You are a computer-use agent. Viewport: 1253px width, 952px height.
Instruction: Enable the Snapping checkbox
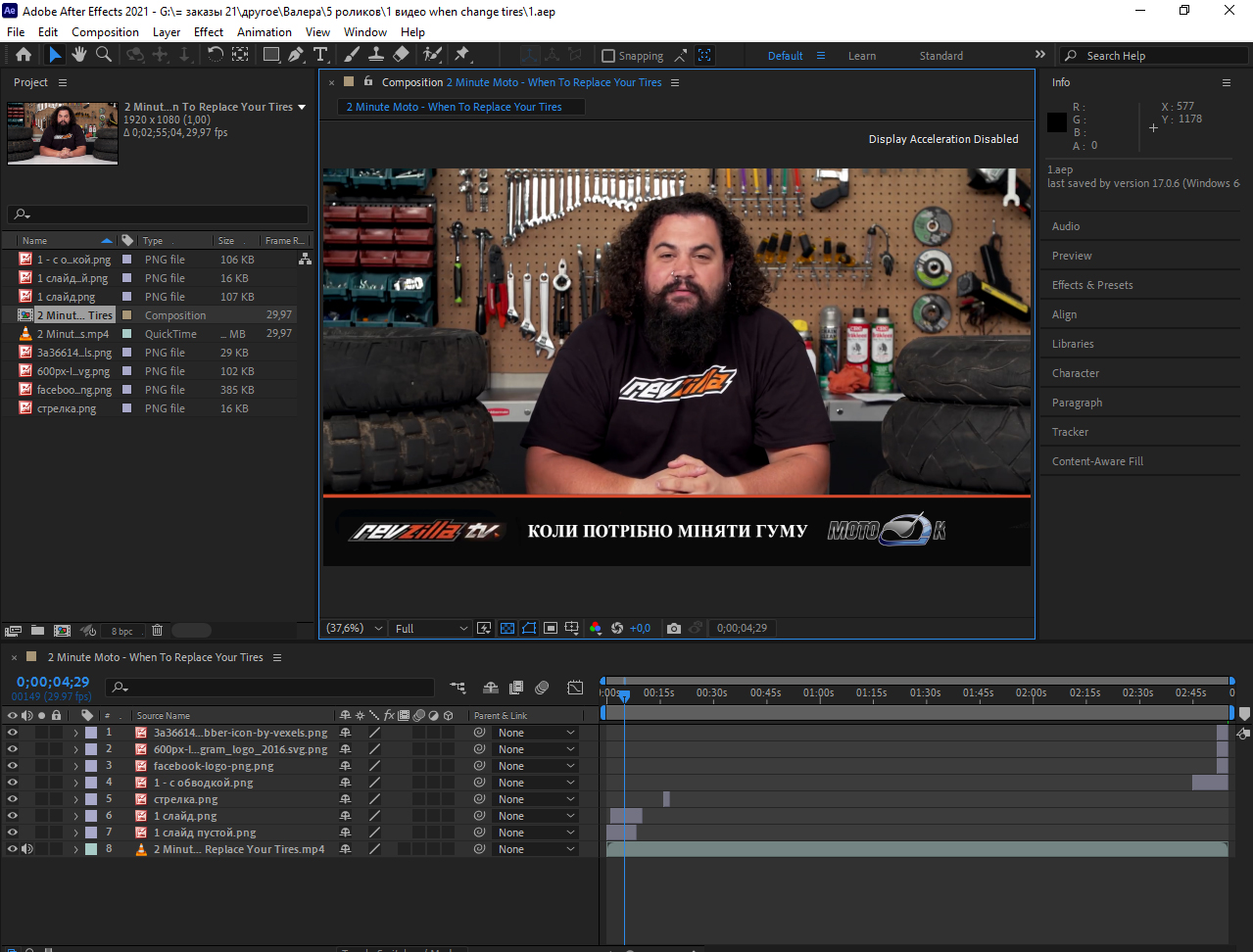point(608,56)
